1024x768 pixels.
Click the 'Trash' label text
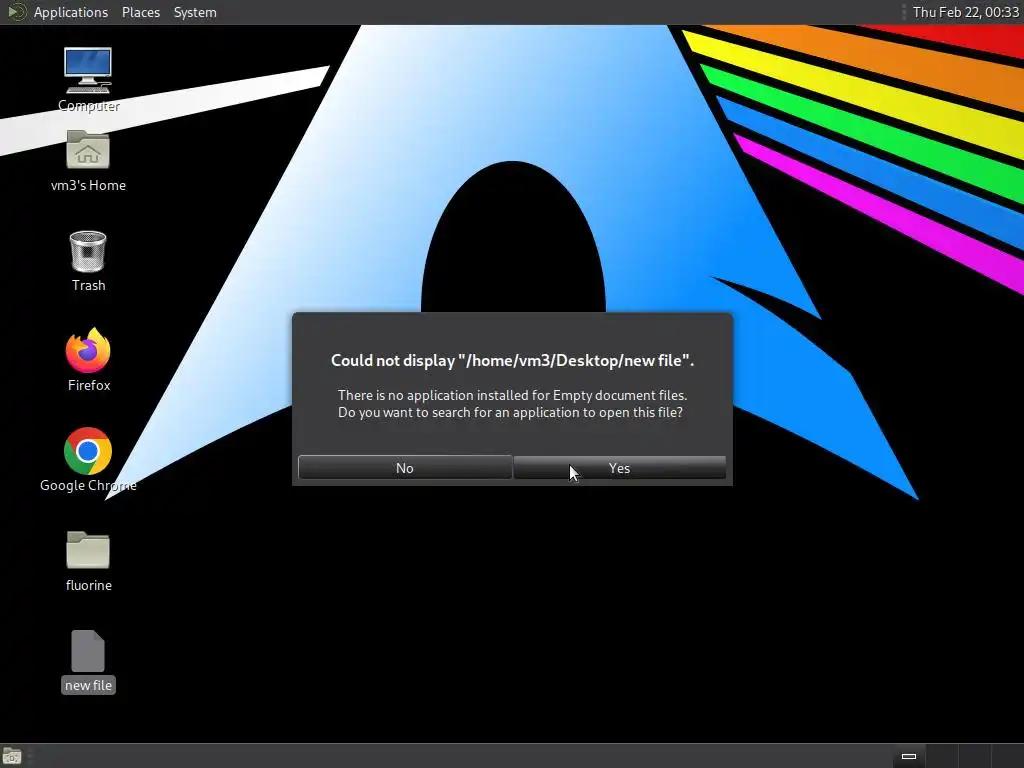click(x=88, y=285)
